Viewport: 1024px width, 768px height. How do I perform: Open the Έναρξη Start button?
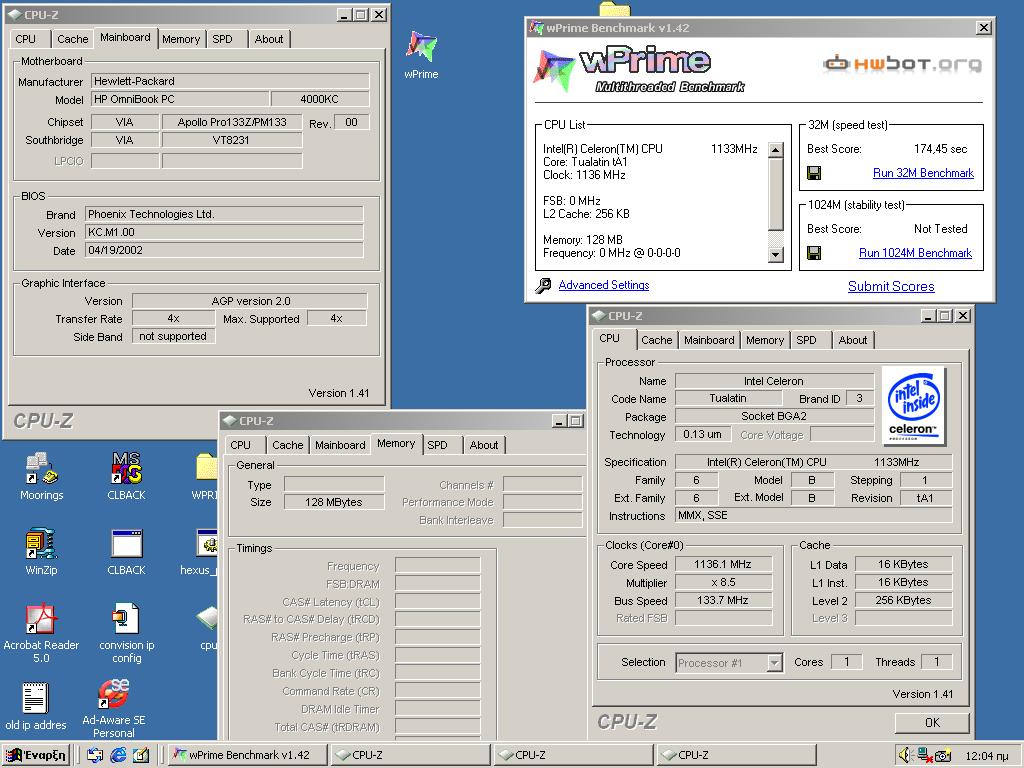[x=37, y=755]
